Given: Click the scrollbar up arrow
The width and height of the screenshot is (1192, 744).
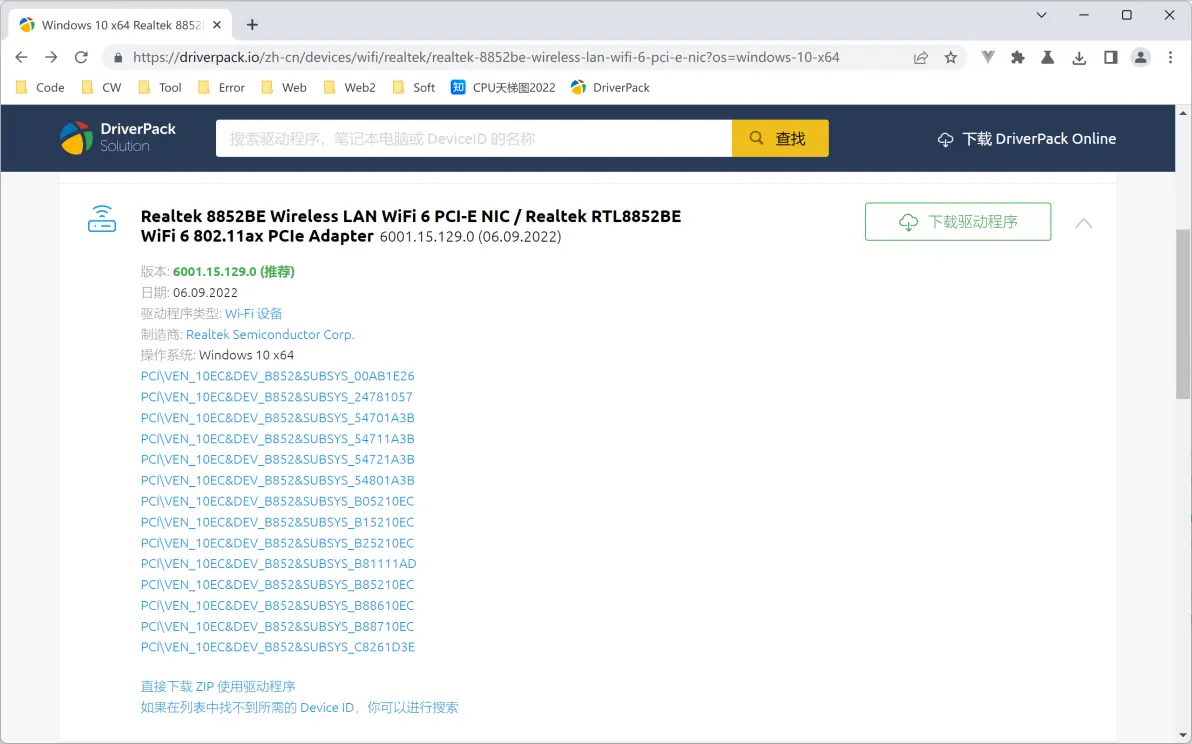Looking at the screenshot, I should click(1183, 113).
